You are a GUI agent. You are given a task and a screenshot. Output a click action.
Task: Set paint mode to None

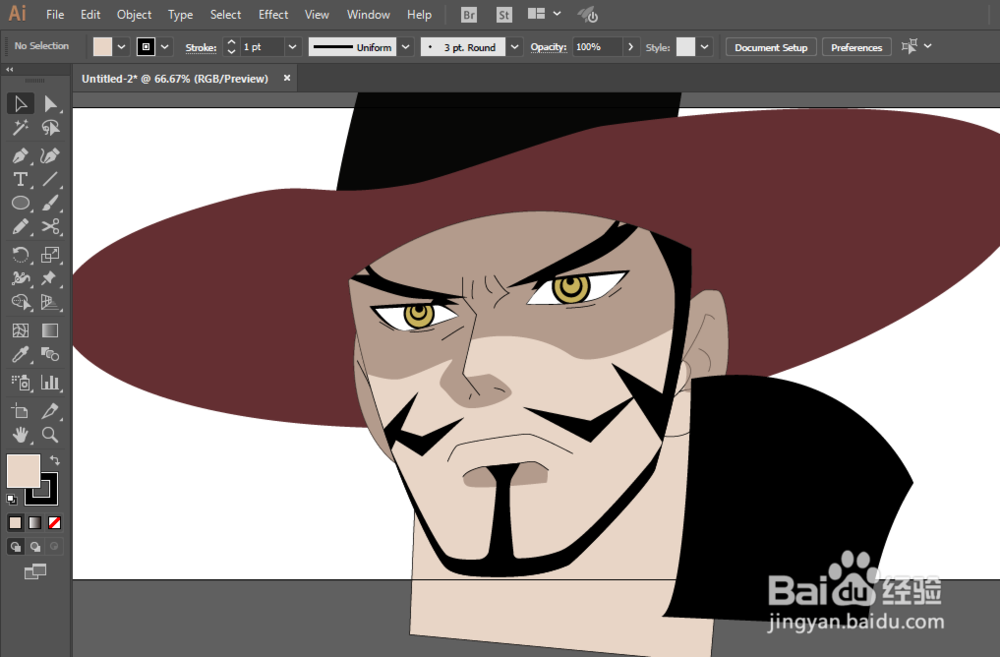55,523
